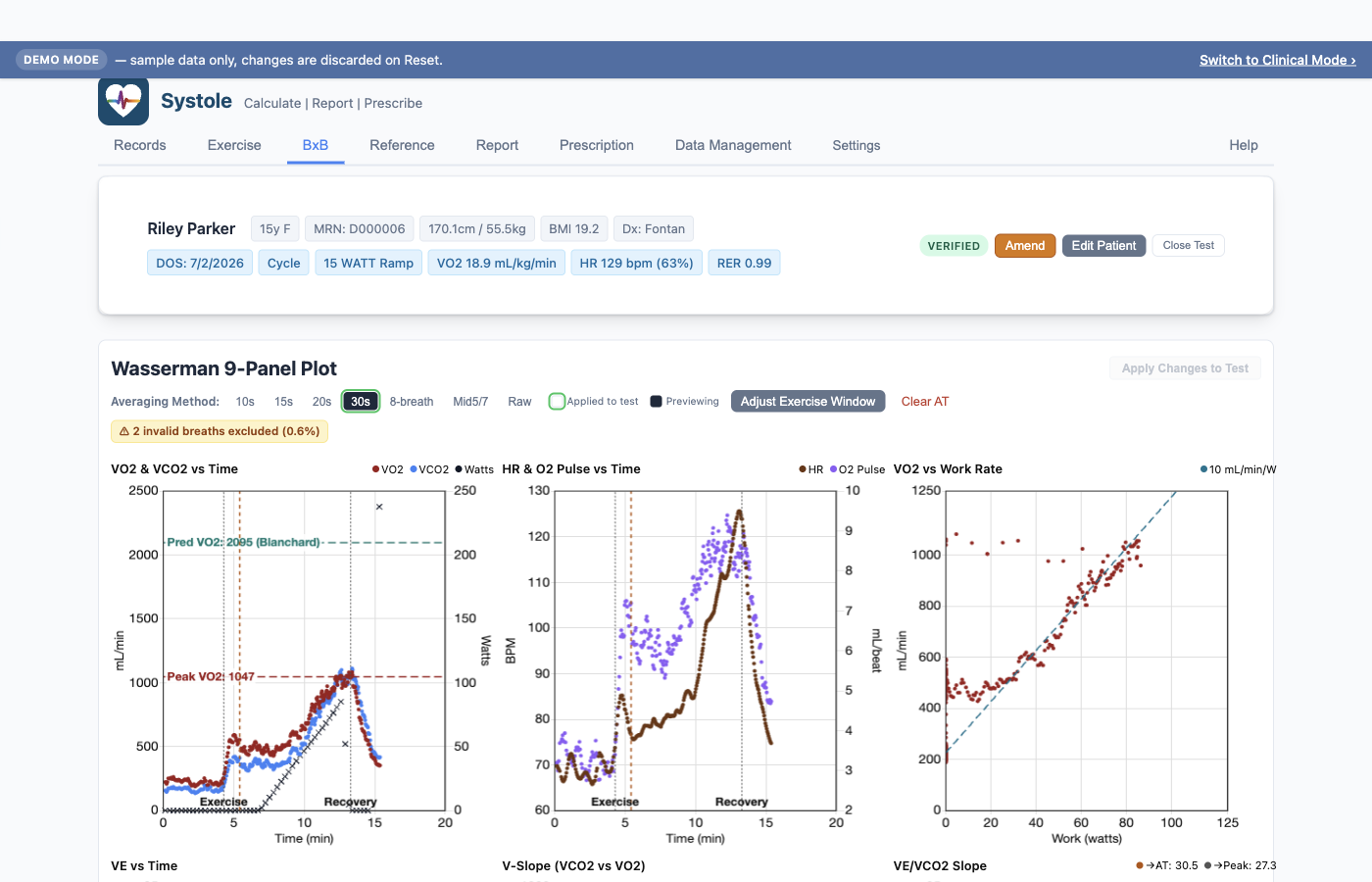Toggle O2 Pulse legend entry
This screenshot has width=1372, height=882.
(857, 469)
